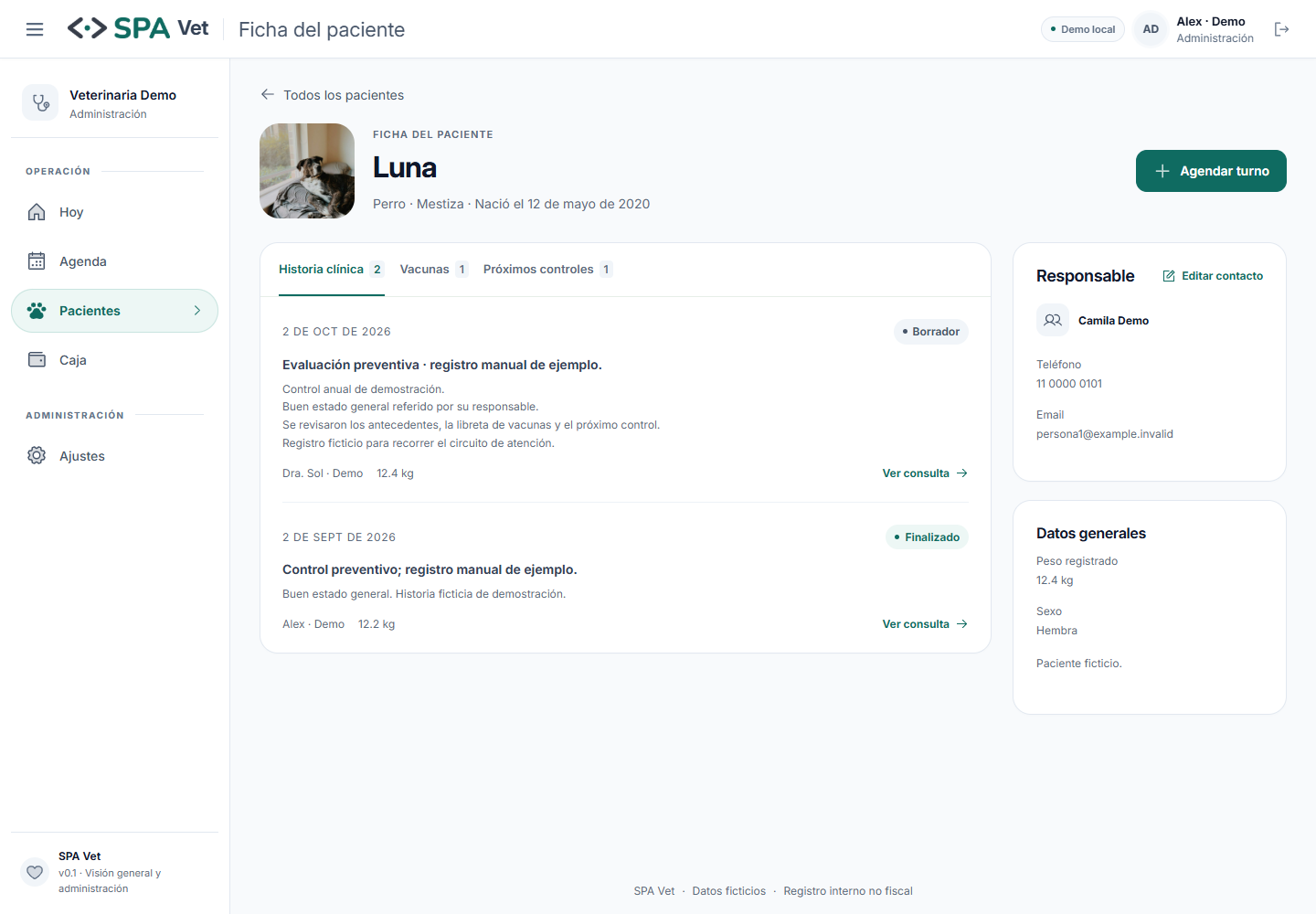Open the AD user avatar

pos(1151,29)
